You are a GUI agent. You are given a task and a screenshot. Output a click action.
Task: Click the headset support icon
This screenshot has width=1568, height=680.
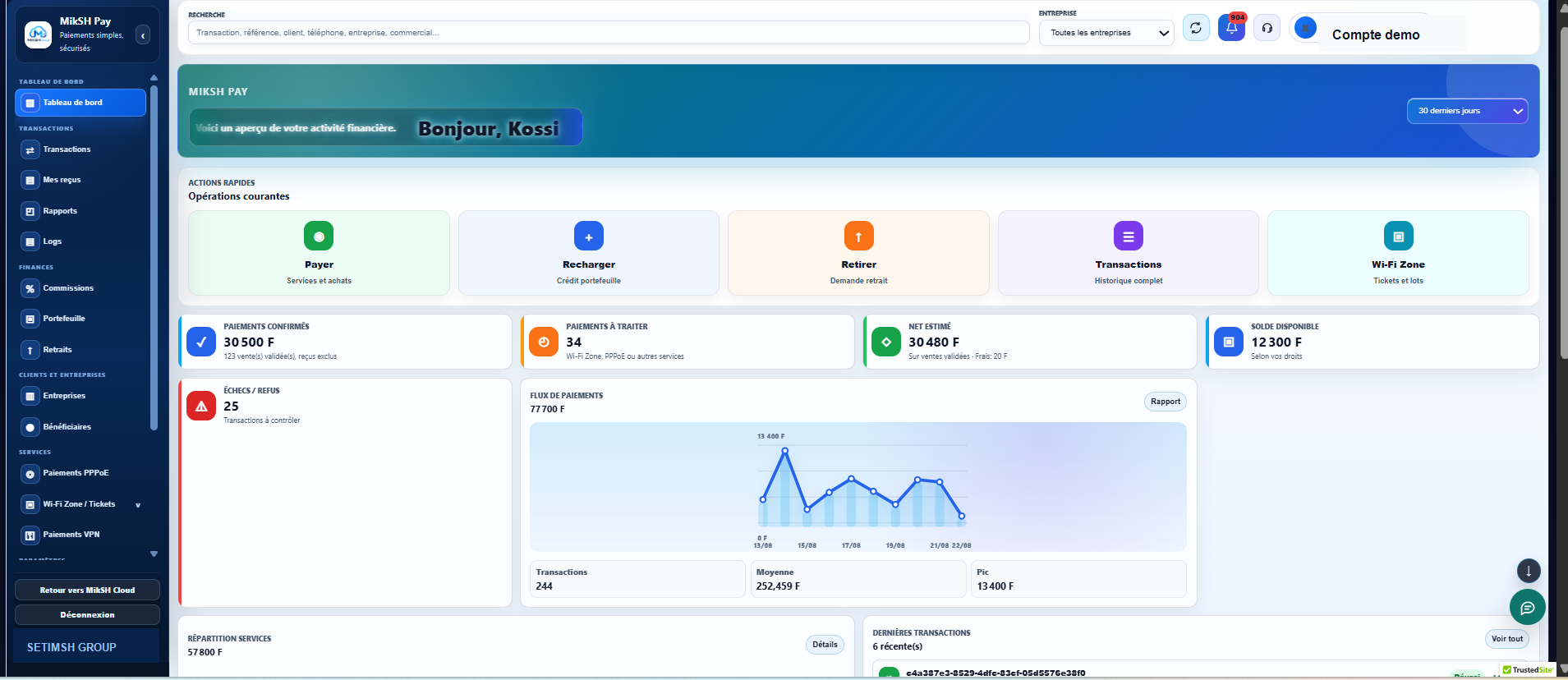1267,28
